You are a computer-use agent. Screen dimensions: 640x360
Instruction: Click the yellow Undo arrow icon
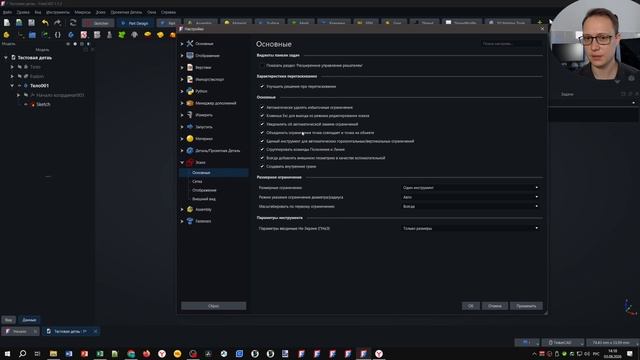[x=45, y=23]
